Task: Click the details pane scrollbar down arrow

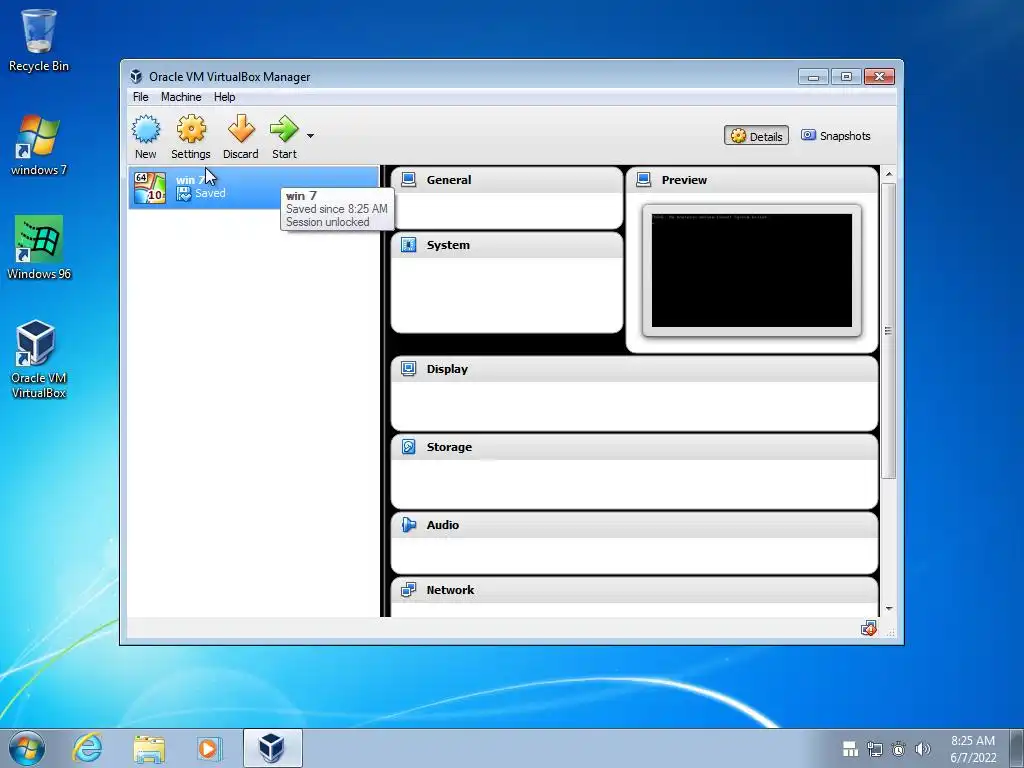Action: [x=889, y=609]
